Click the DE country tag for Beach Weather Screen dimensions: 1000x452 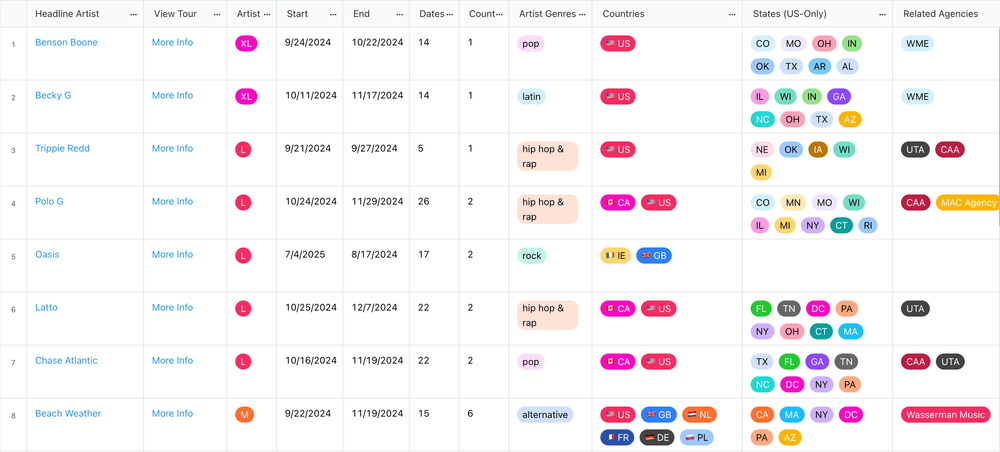(656, 437)
